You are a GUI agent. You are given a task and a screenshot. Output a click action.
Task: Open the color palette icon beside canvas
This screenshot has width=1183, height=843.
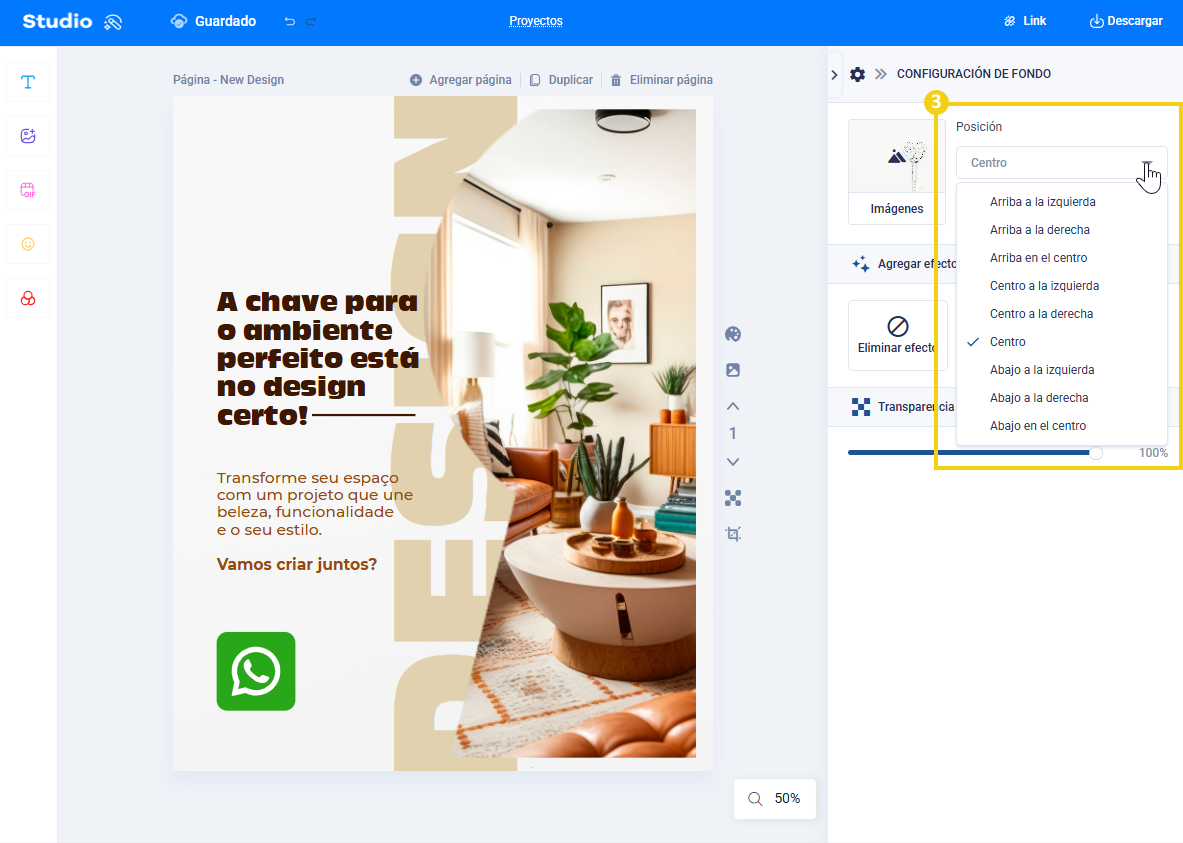pos(733,334)
